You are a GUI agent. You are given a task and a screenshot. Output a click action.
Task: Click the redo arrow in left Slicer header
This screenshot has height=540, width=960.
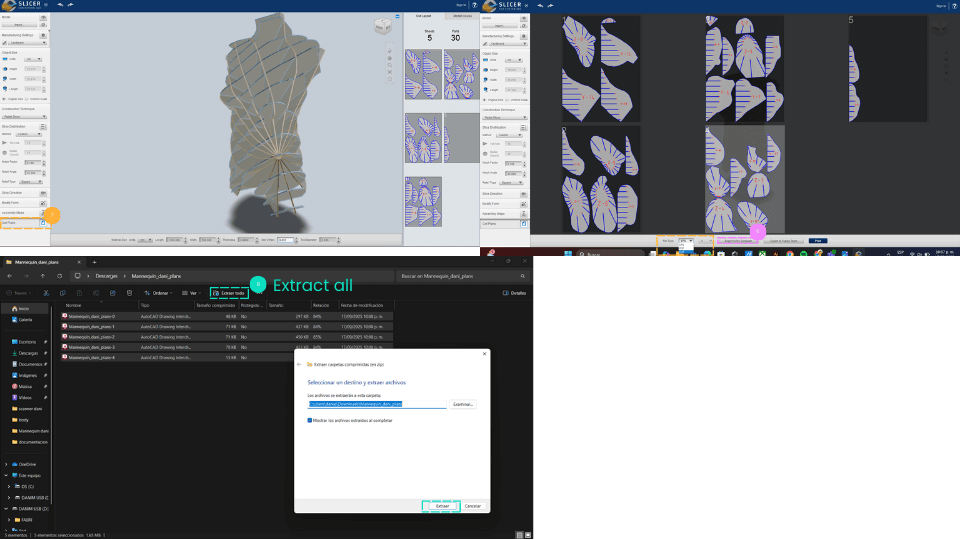71,5
